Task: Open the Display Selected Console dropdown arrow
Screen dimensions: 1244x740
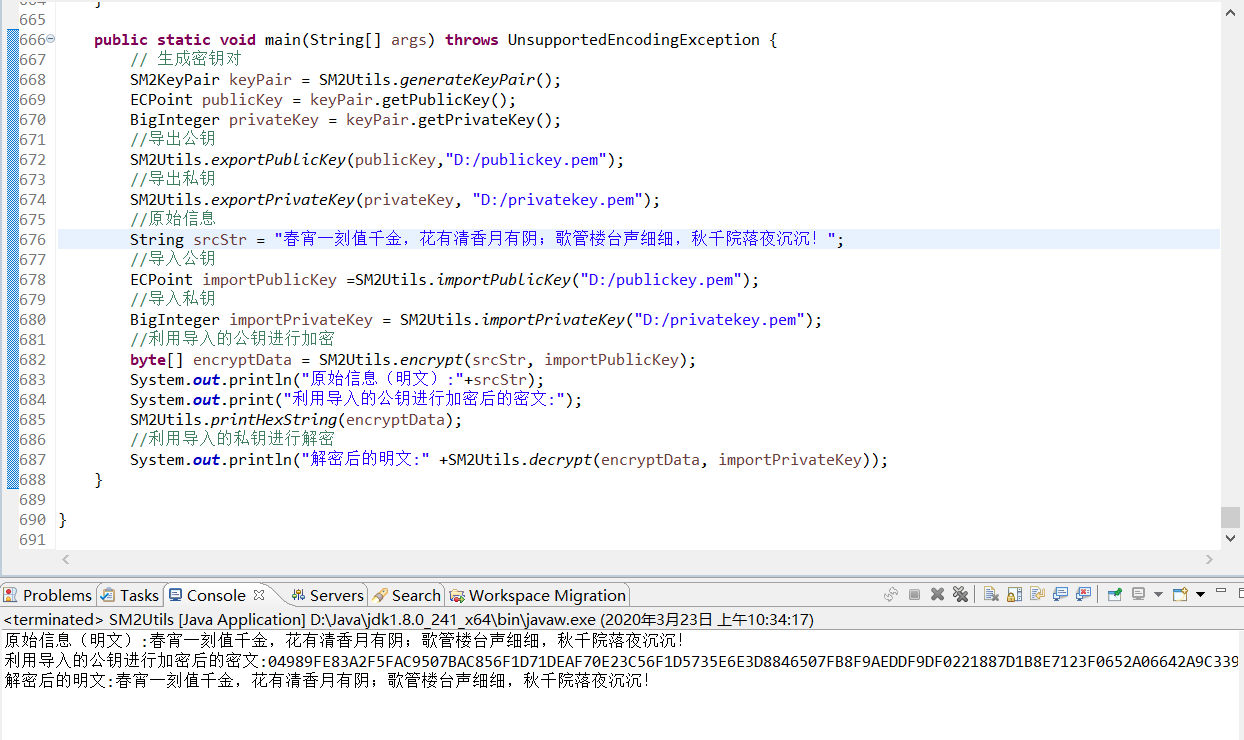Action: click(1158, 594)
